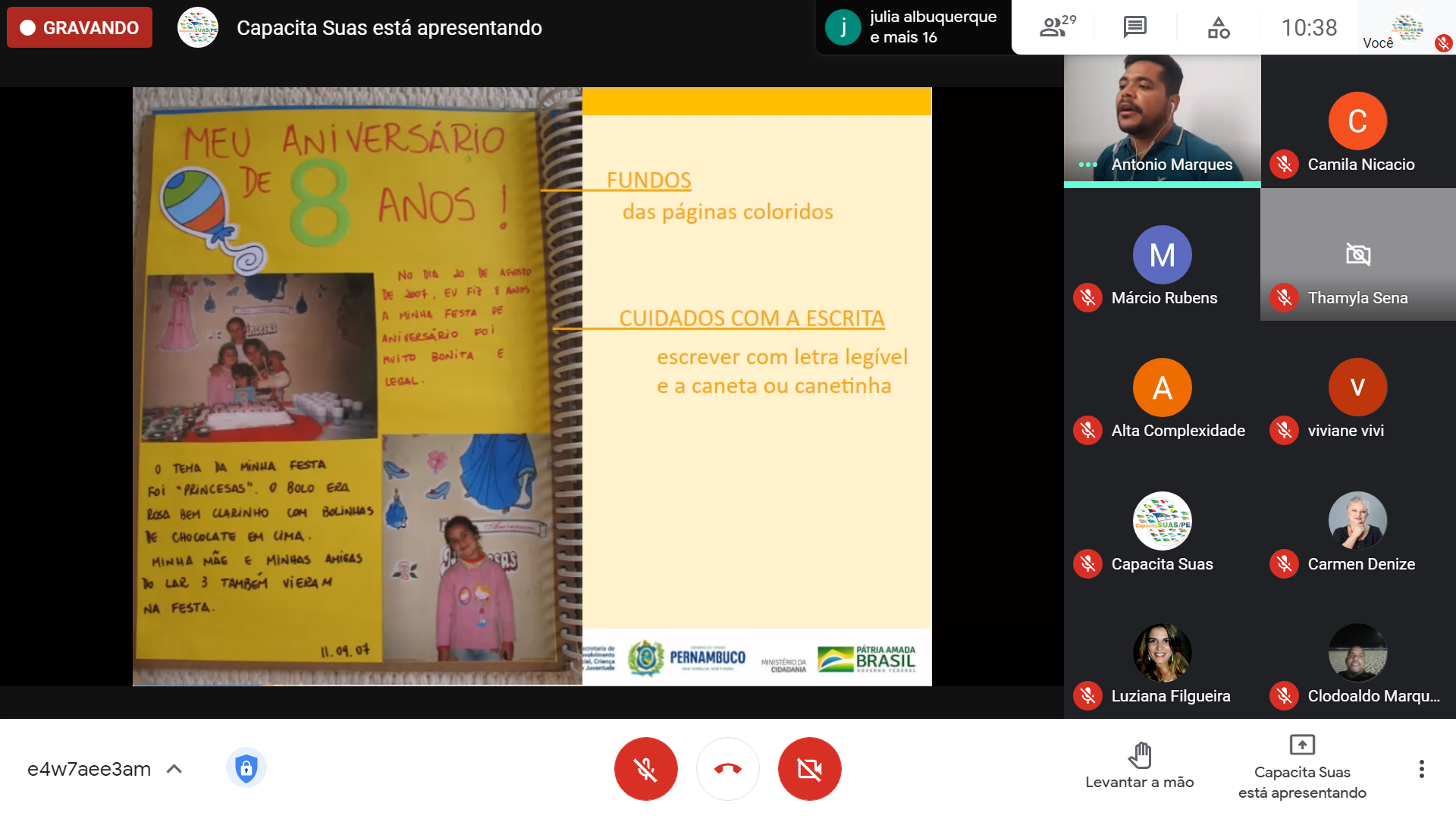Toggle the camera off button
Viewport: 1456px width, 819px height.
point(809,769)
